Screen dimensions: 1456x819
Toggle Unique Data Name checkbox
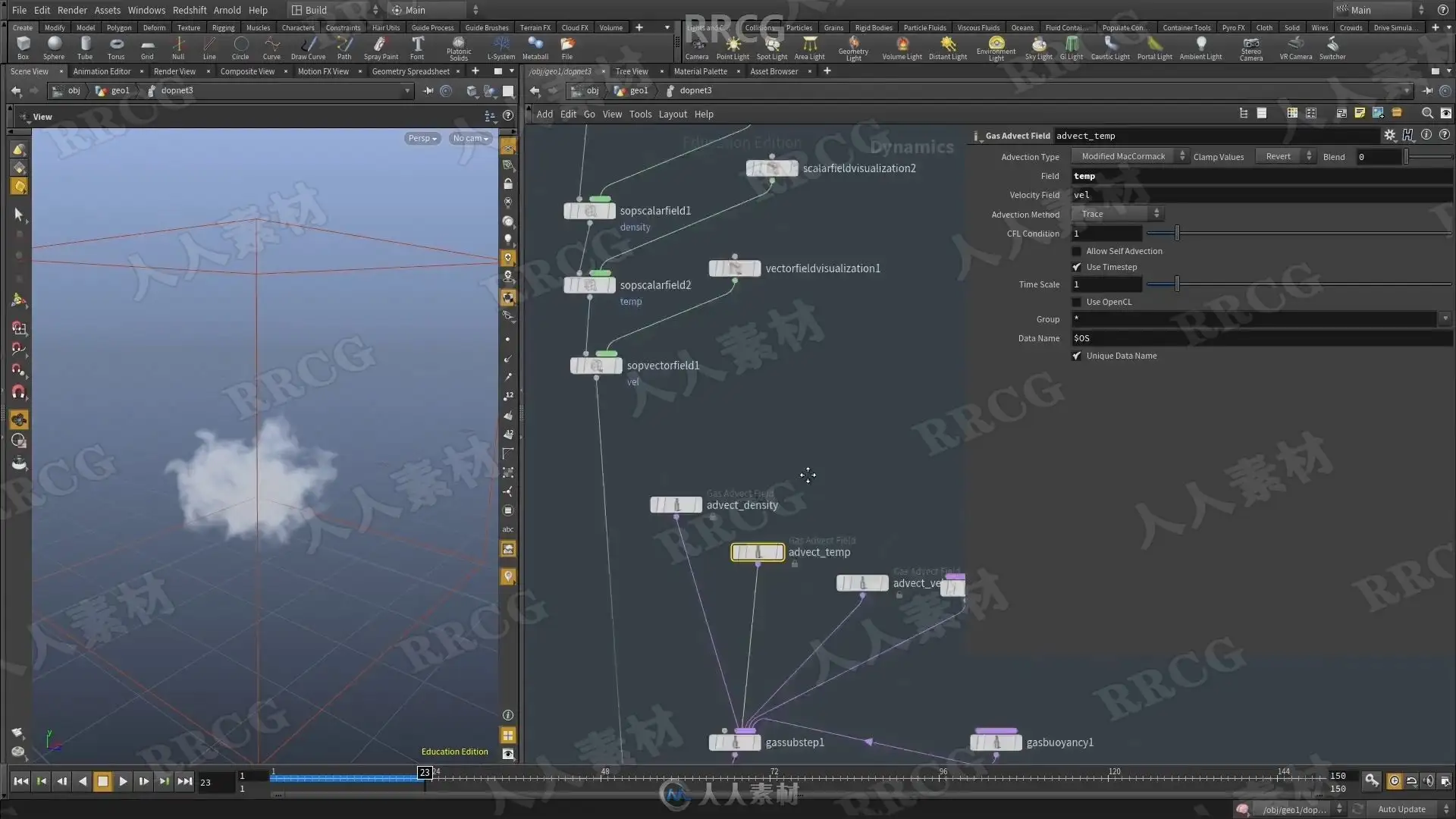pos(1076,356)
